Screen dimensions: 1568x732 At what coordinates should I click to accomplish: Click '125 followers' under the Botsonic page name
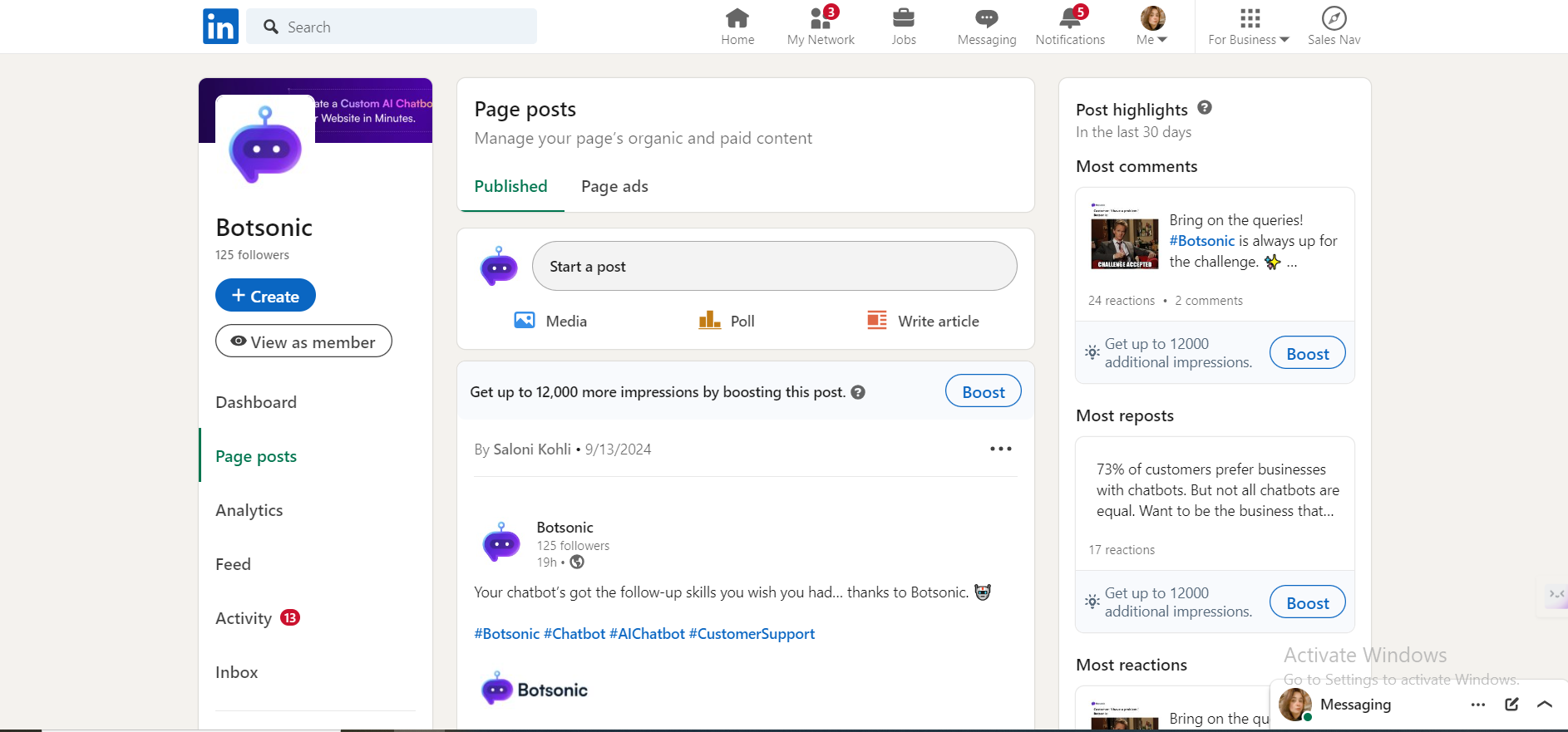pos(252,255)
